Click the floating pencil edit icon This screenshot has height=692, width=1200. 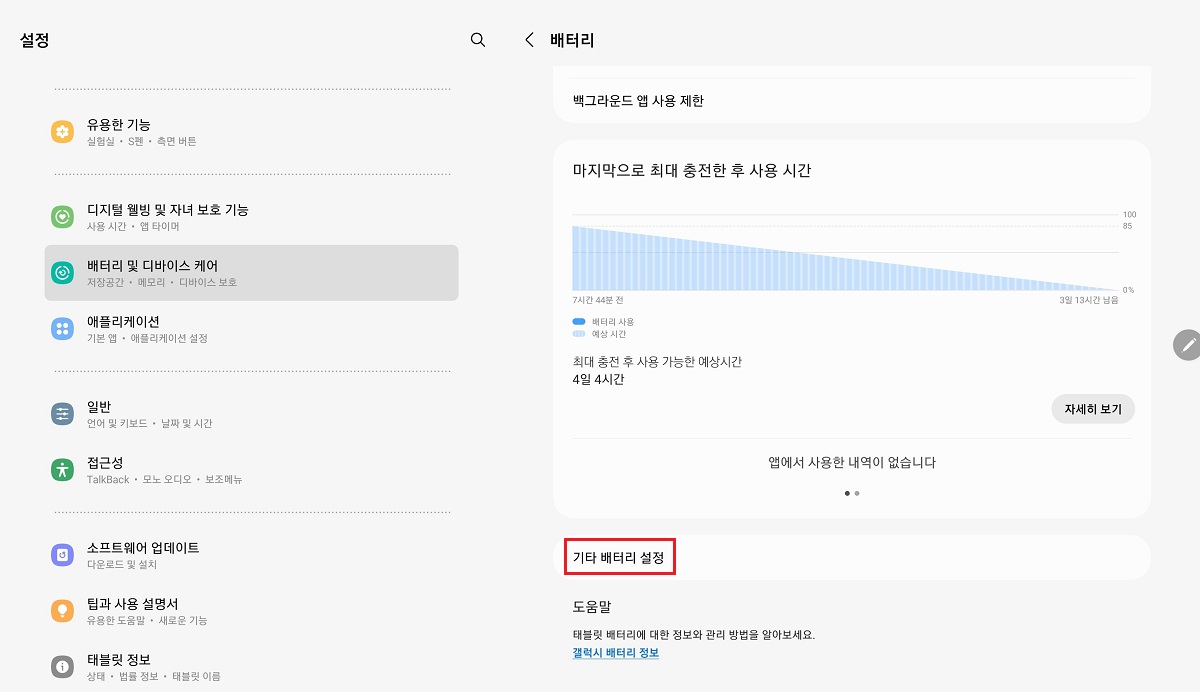click(x=1188, y=346)
